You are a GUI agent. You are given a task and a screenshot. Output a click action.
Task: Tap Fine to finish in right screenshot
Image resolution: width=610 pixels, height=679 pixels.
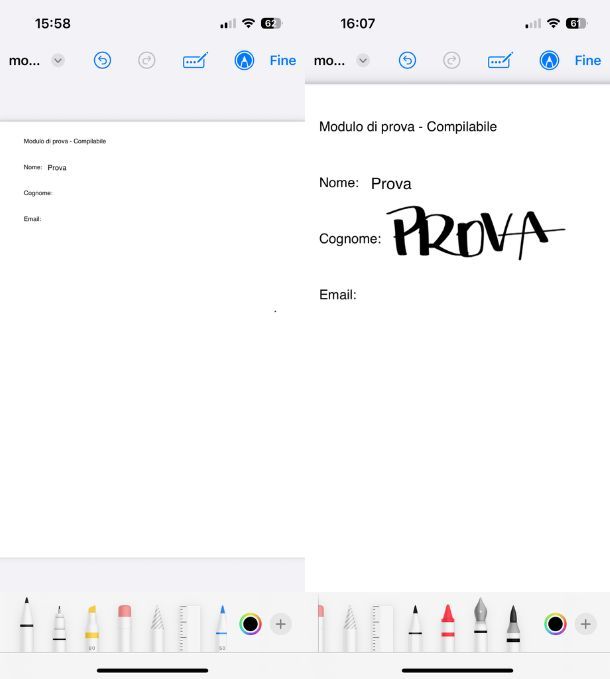point(587,60)
